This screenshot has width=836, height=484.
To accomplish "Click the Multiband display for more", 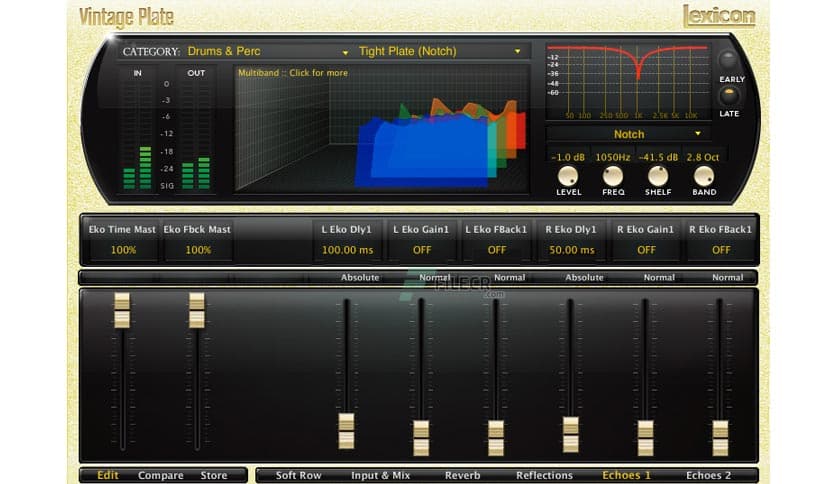I will point(382,128).
